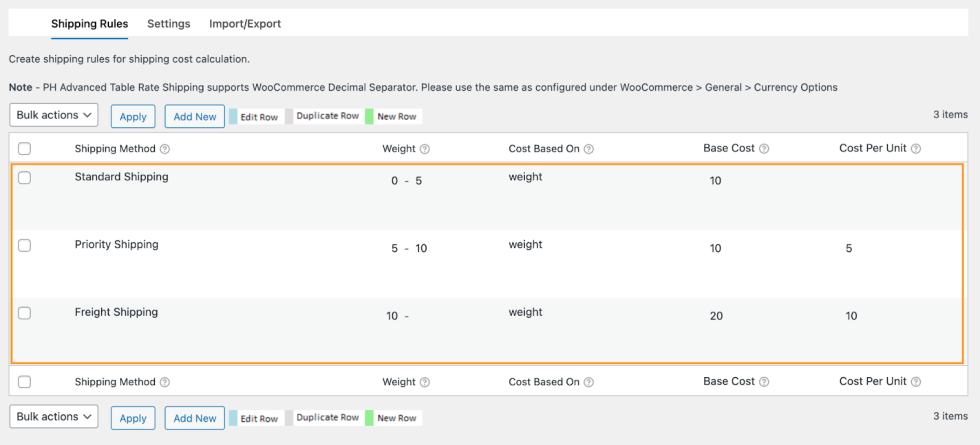Click help icon beside top Cost Based On header
980x445 pixels.
[x=589, y=149]
